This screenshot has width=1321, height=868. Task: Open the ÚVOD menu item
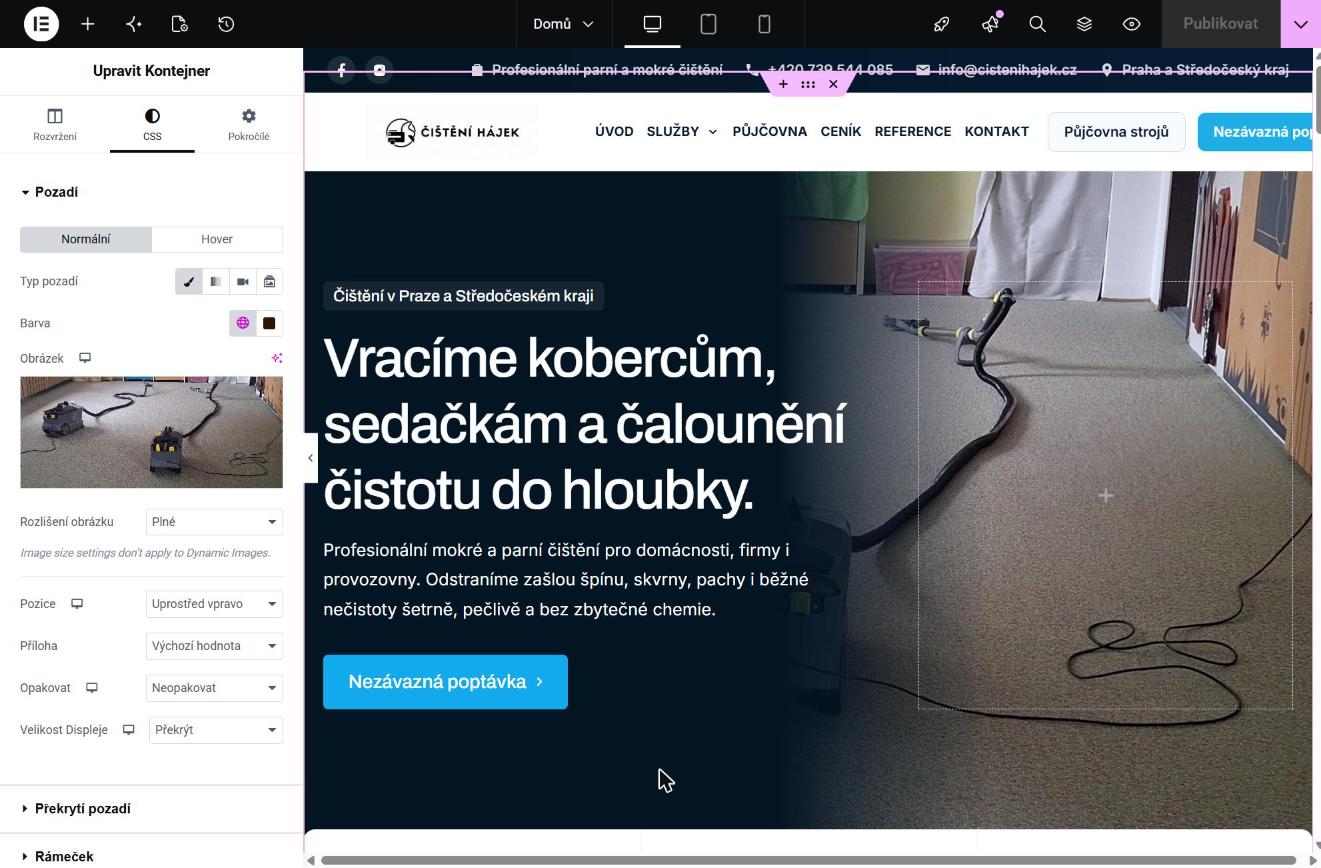point(614,131)
